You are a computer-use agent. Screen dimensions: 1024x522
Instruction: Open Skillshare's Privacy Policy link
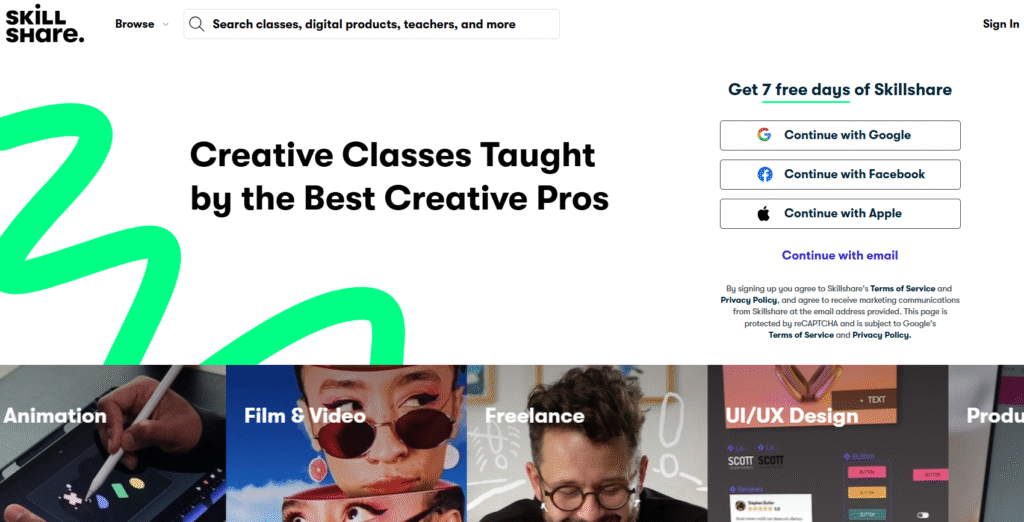748,300
